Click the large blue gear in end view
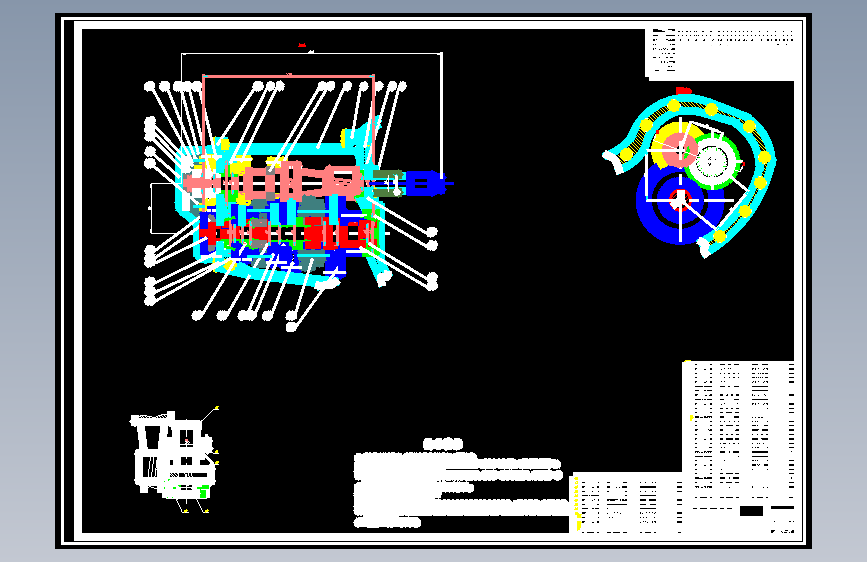Viewport: 867px width, 562px height. [680, 203]
